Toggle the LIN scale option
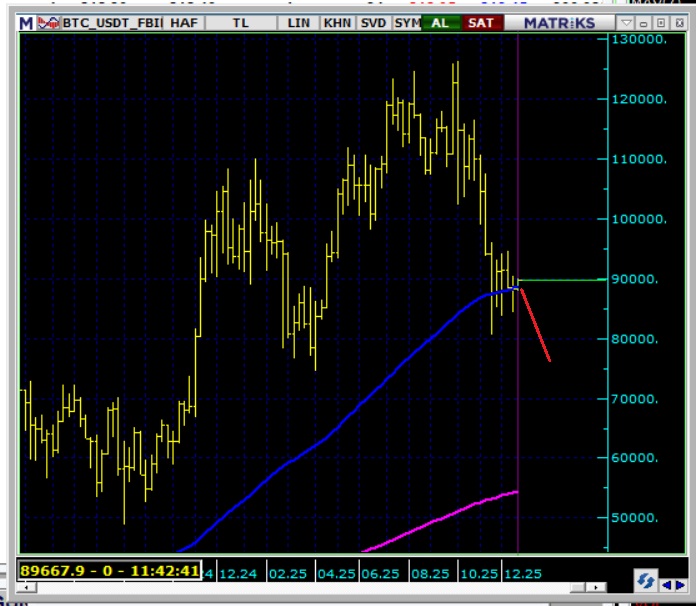The height and width of the screenshot is (606, 696). coord(298,22)
